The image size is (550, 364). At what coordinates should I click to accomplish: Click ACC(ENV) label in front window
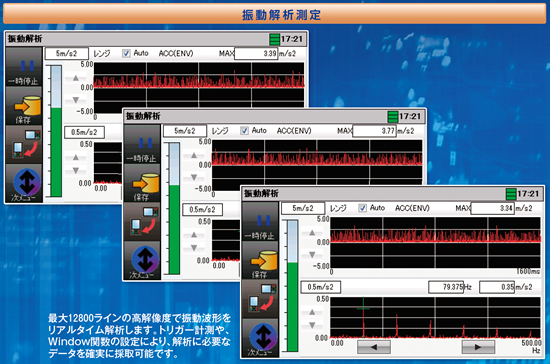tap(412, 208)
